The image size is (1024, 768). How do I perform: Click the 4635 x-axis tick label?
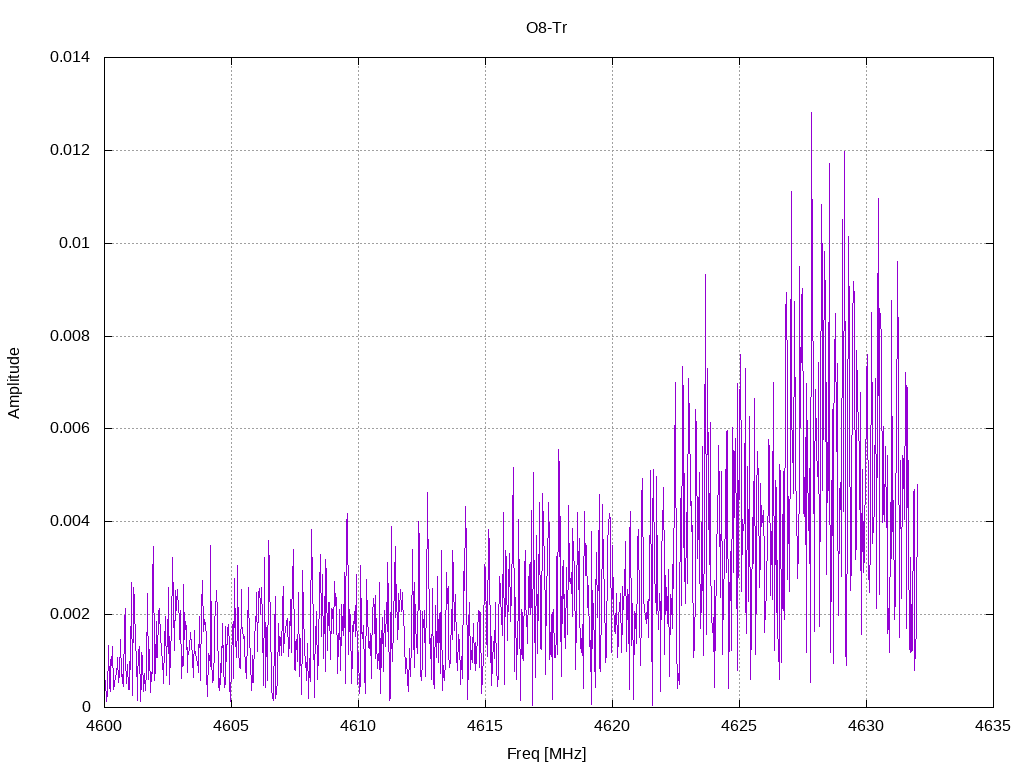993,726
